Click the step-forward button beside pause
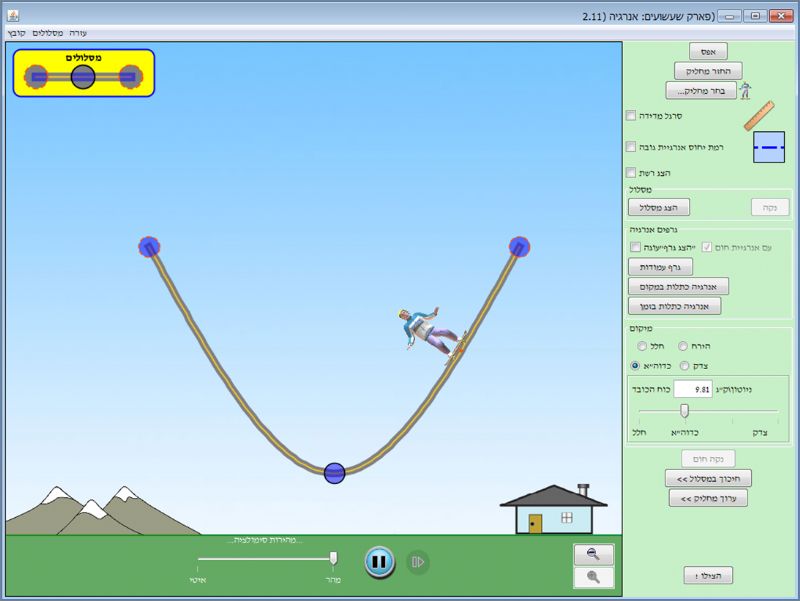 [x=418, y=562]
